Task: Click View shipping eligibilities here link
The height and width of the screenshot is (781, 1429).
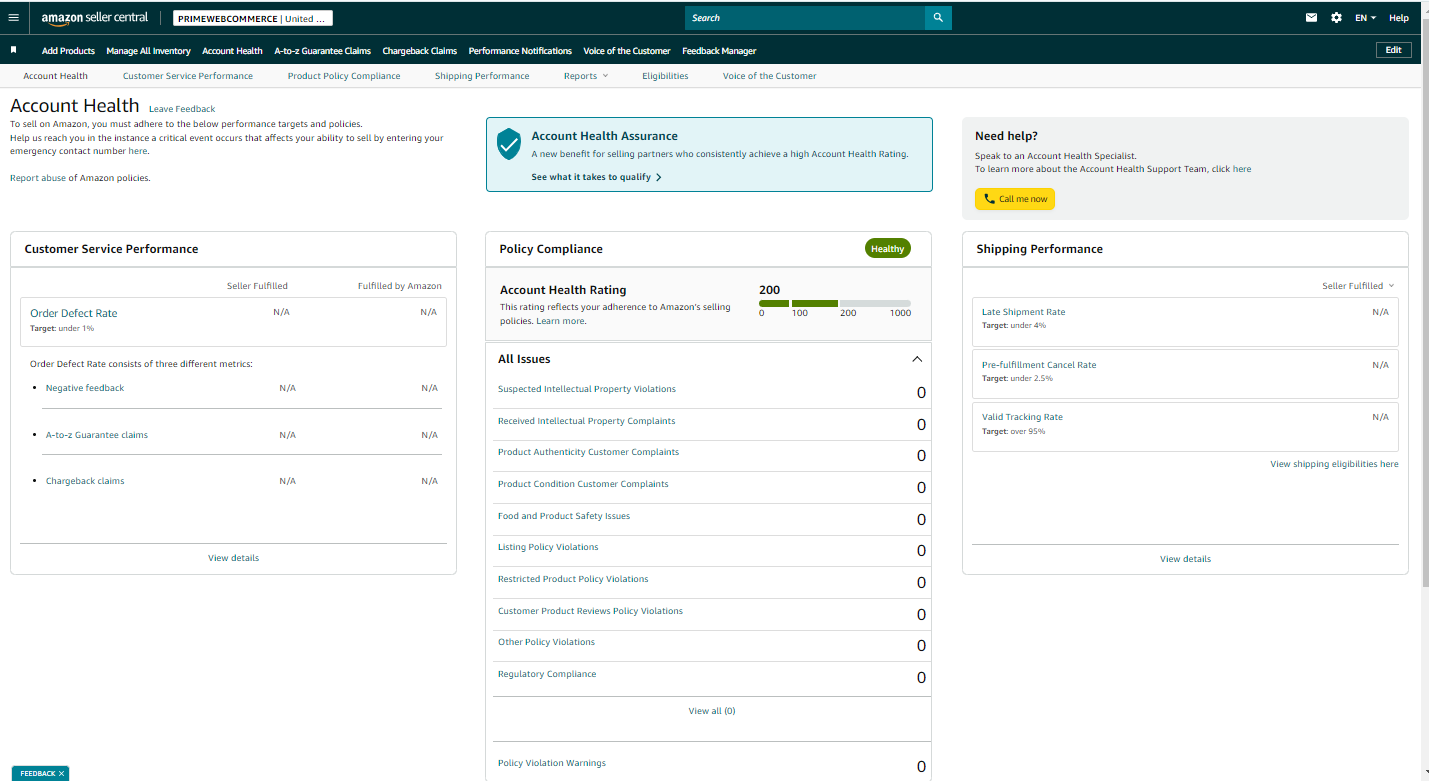Action: pos(1334,464)
